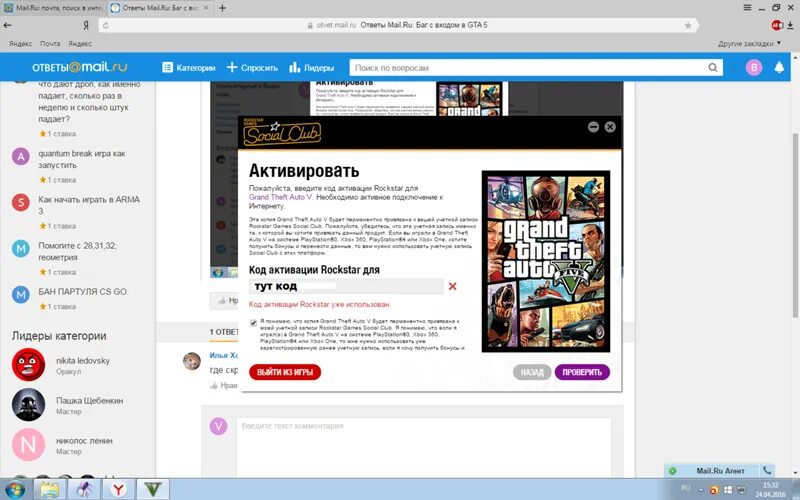Open the Категории menu
This screenshot has width=800, height=500.
click(x=189, y=67)
